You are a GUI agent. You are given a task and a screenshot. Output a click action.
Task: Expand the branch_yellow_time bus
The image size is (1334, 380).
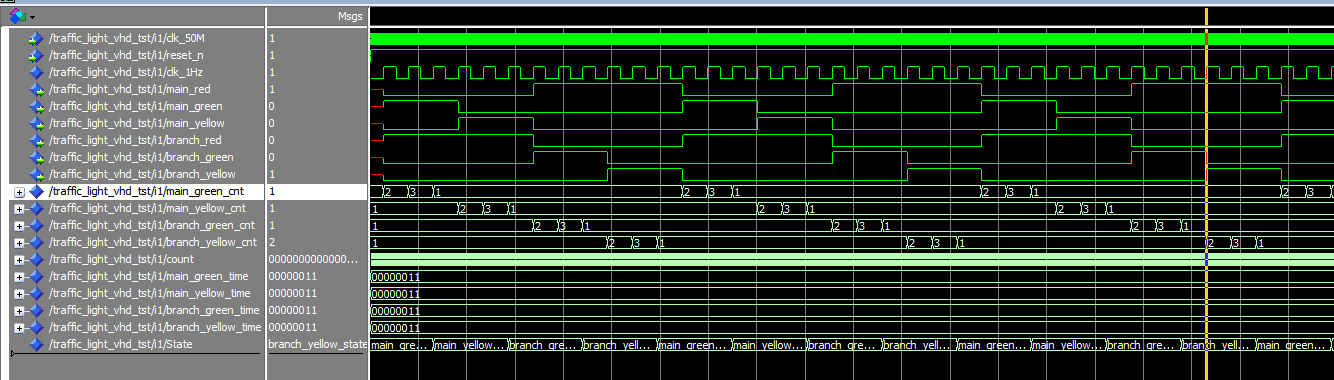[19, 328]
